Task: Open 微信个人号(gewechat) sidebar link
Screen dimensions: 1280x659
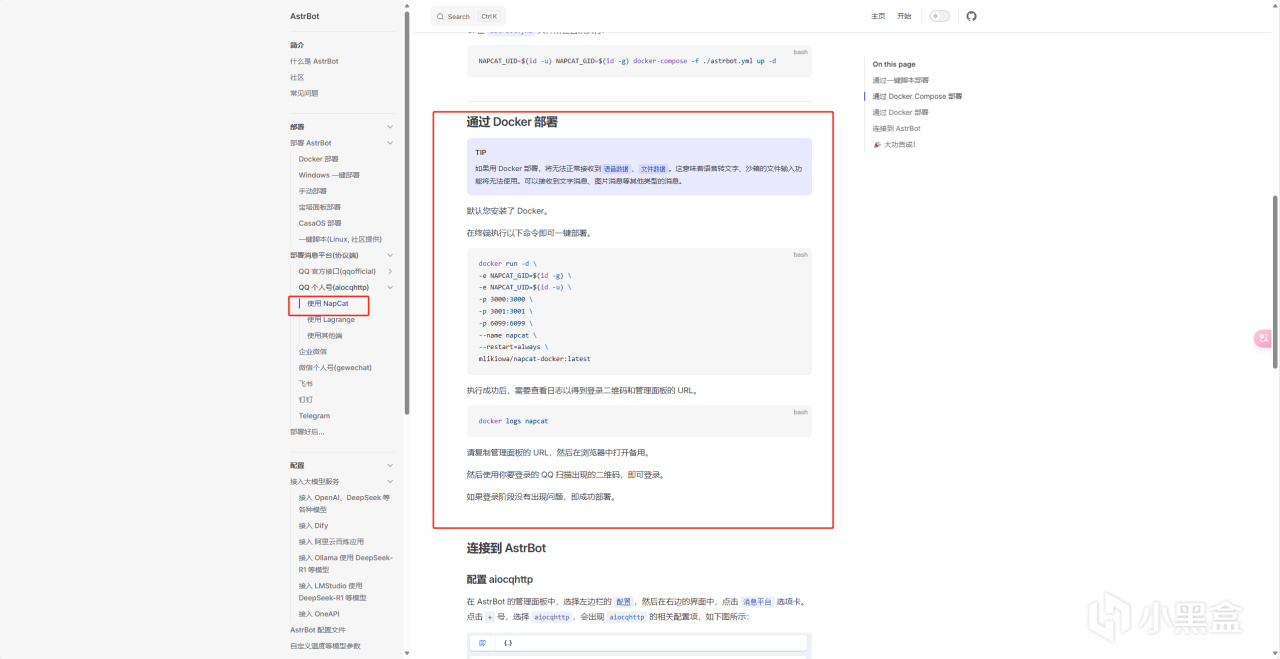Action: (335, 367)
